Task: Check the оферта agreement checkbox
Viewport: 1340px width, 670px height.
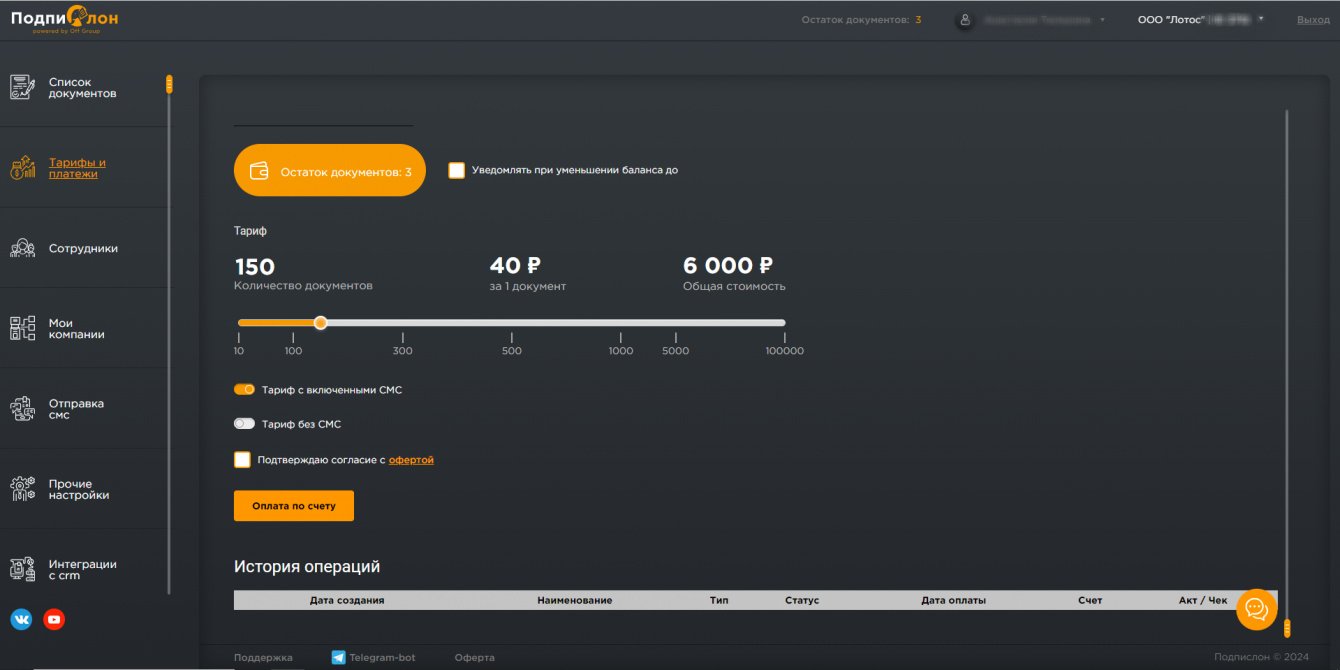Action: pyautogui.click(x=242, y=460)
